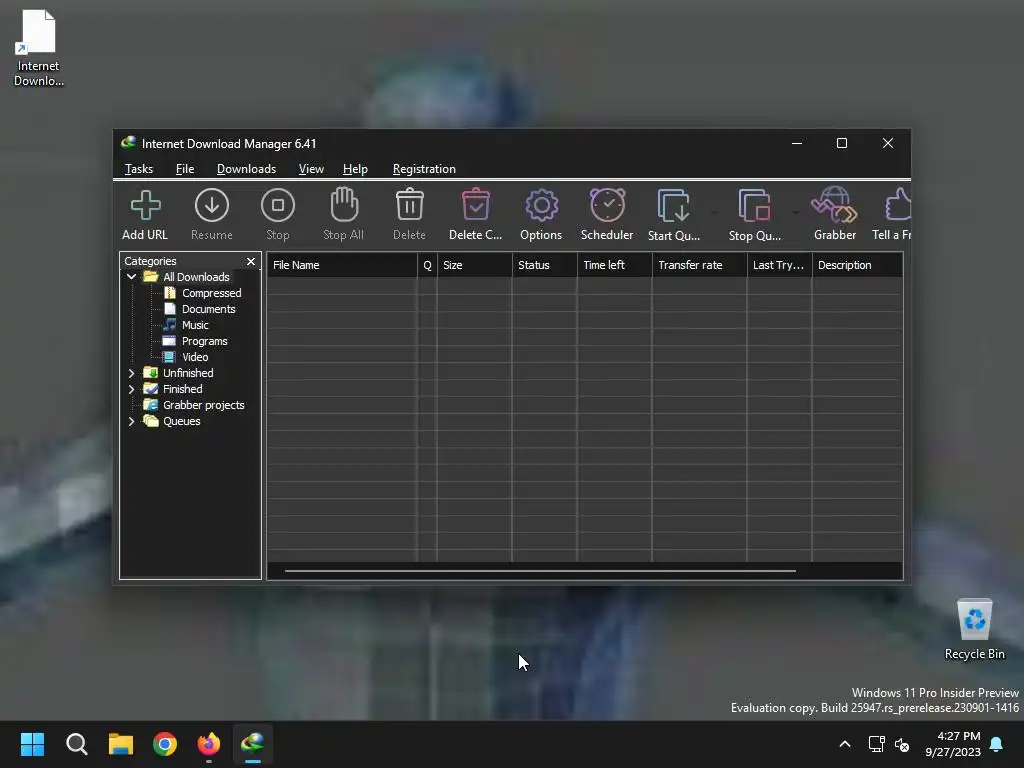Click the Stop All hand icon
The height and width of the screenshot is (768, 1024).
coord(344,204)
